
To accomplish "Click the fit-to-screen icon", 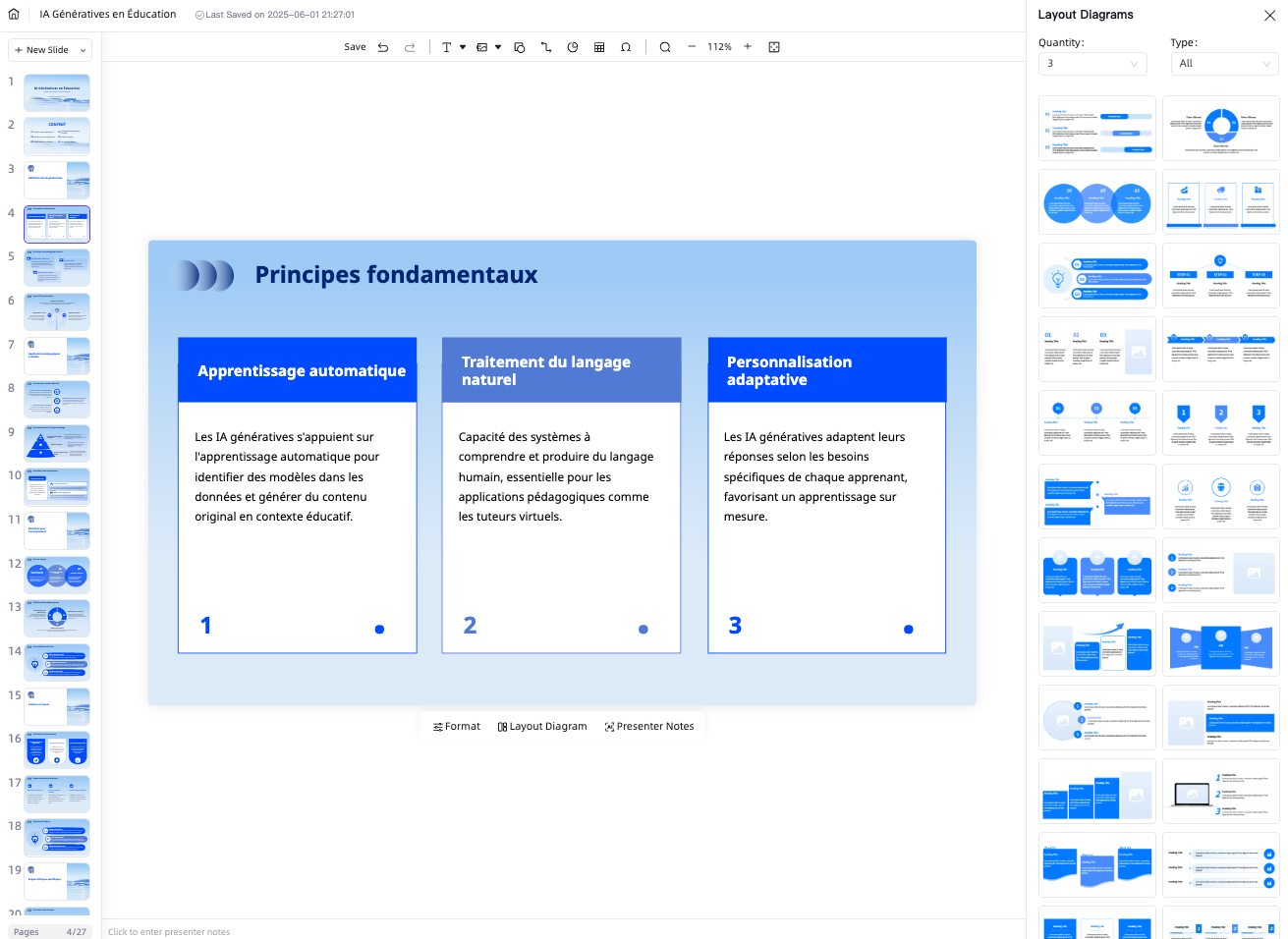I will (x=774, y=47).
